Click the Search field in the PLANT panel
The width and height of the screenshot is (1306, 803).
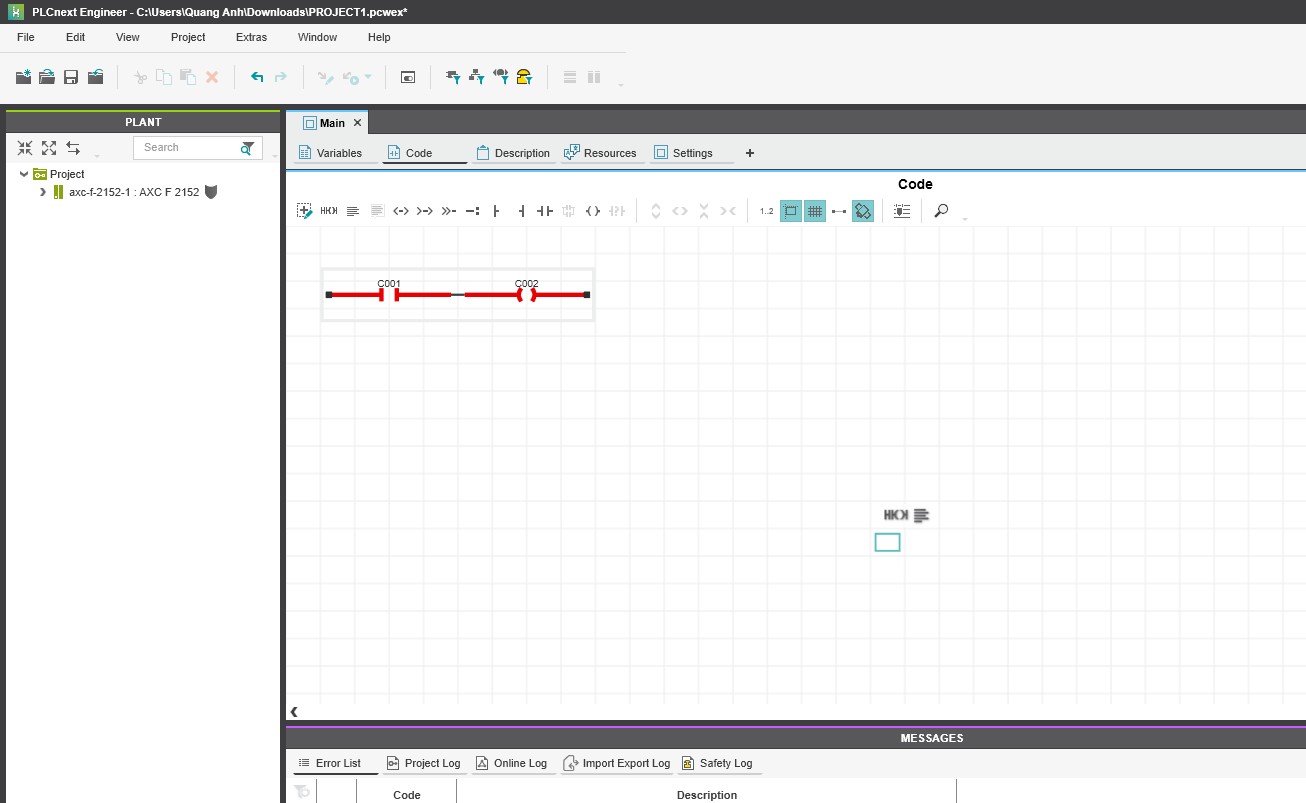(187, 148)
